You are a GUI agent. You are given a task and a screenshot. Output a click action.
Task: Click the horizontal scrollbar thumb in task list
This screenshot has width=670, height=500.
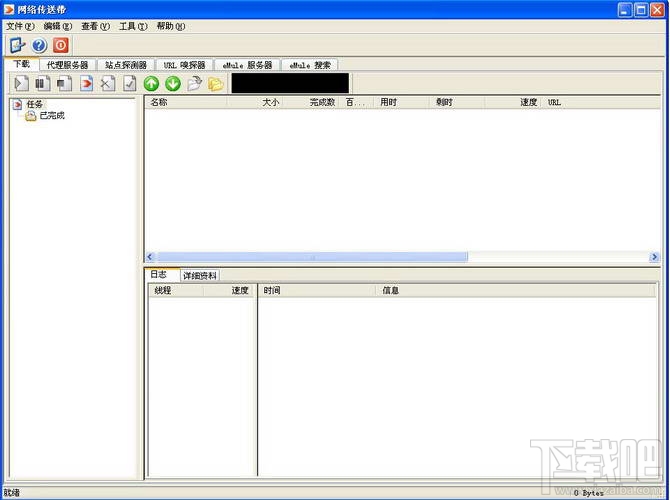312,257
